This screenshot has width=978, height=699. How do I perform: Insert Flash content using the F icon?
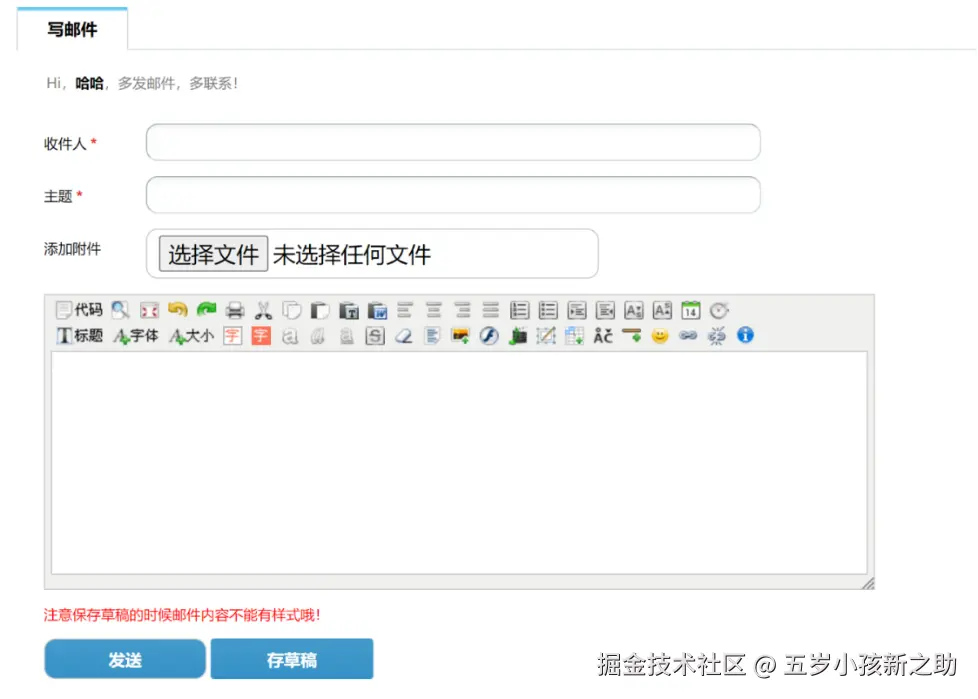pyautogui.click(x=488, y=336)
